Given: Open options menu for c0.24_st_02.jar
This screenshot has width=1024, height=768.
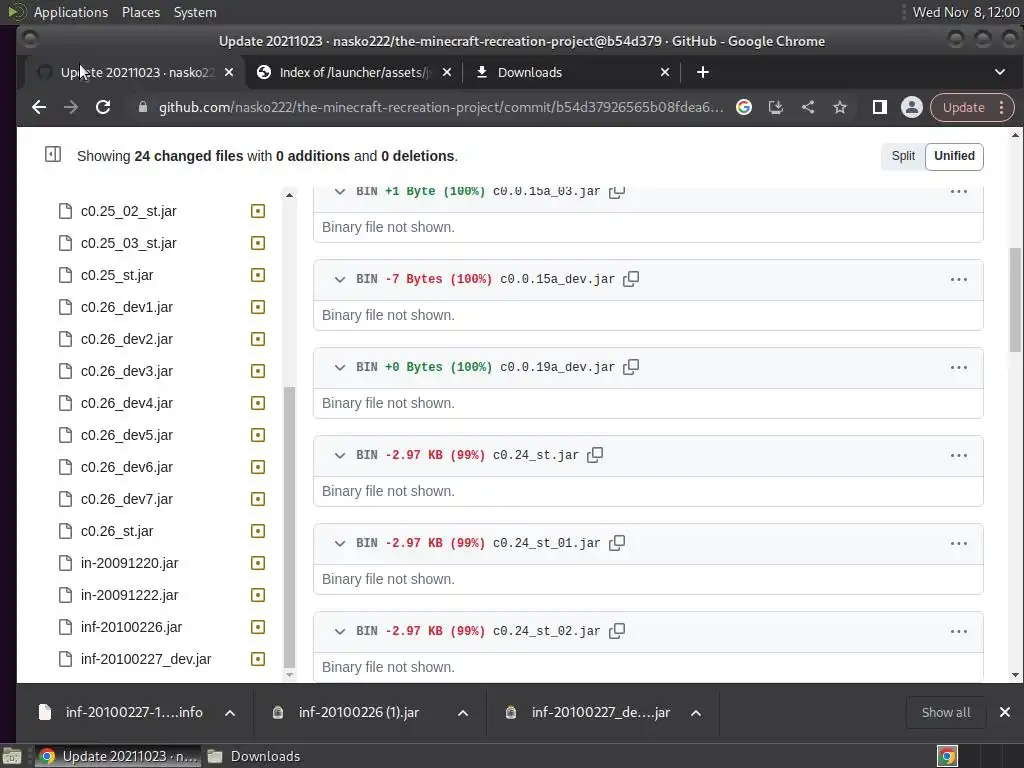Looking at the screenshot, I should coord(959,632).
